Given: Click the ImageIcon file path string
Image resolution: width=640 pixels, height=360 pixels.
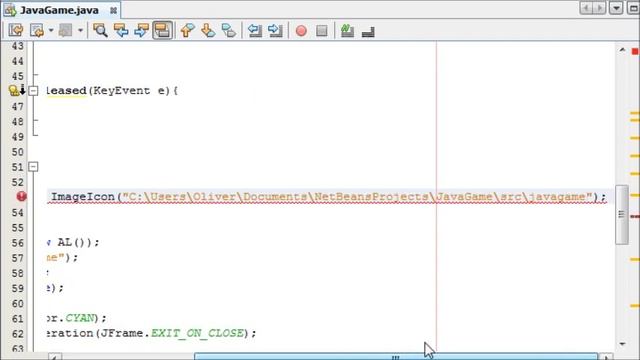Looking at the screenshot, I should coord(358,197).
